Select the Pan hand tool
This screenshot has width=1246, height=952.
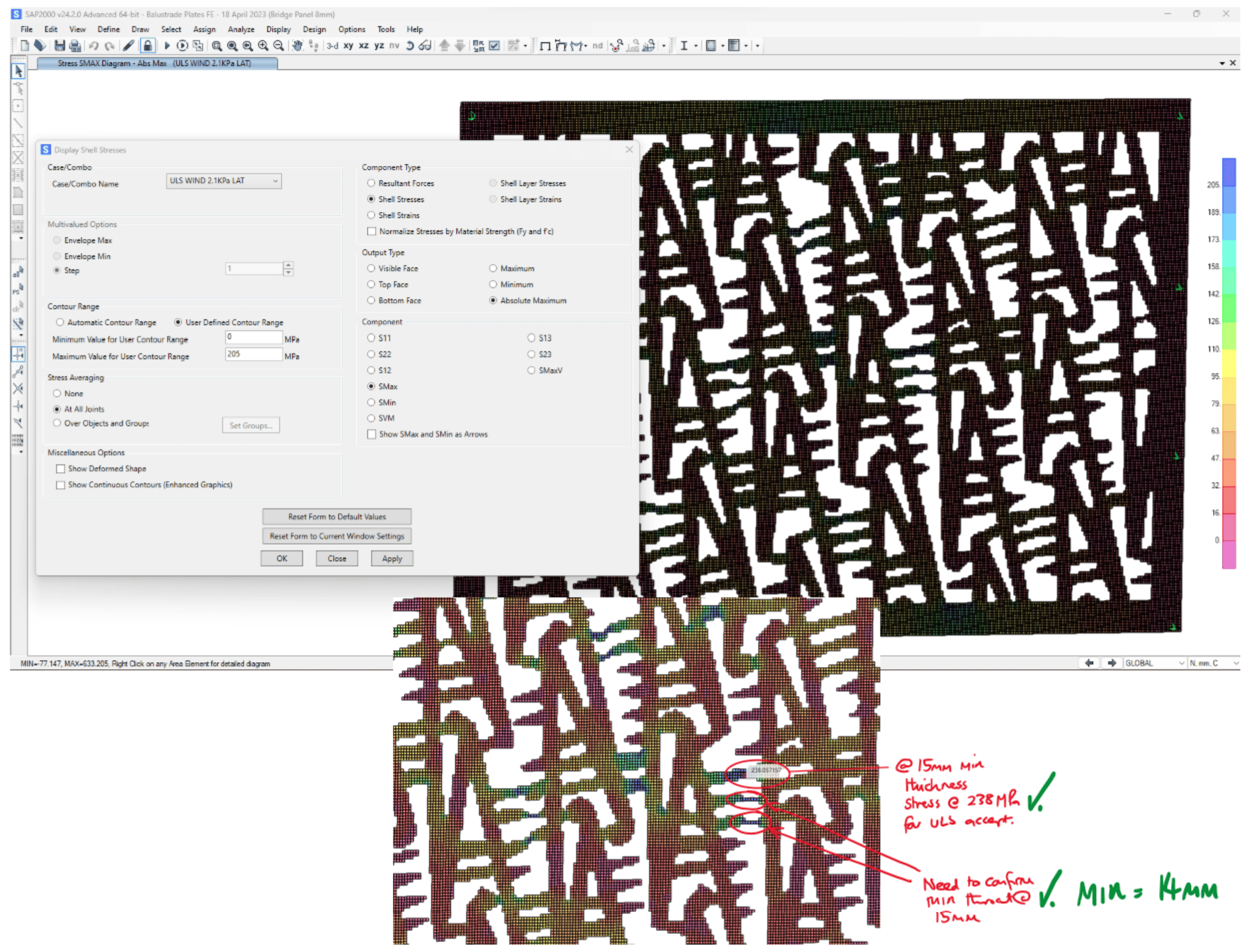(x=297, y=46)
